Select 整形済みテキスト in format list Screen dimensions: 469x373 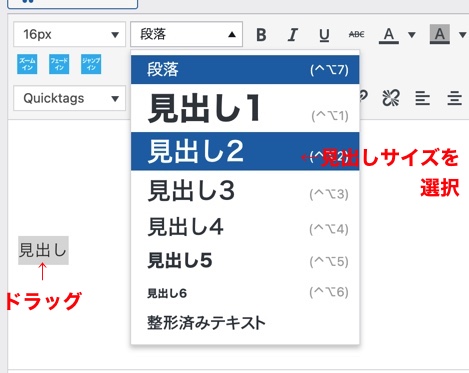(x=245, y=323)
